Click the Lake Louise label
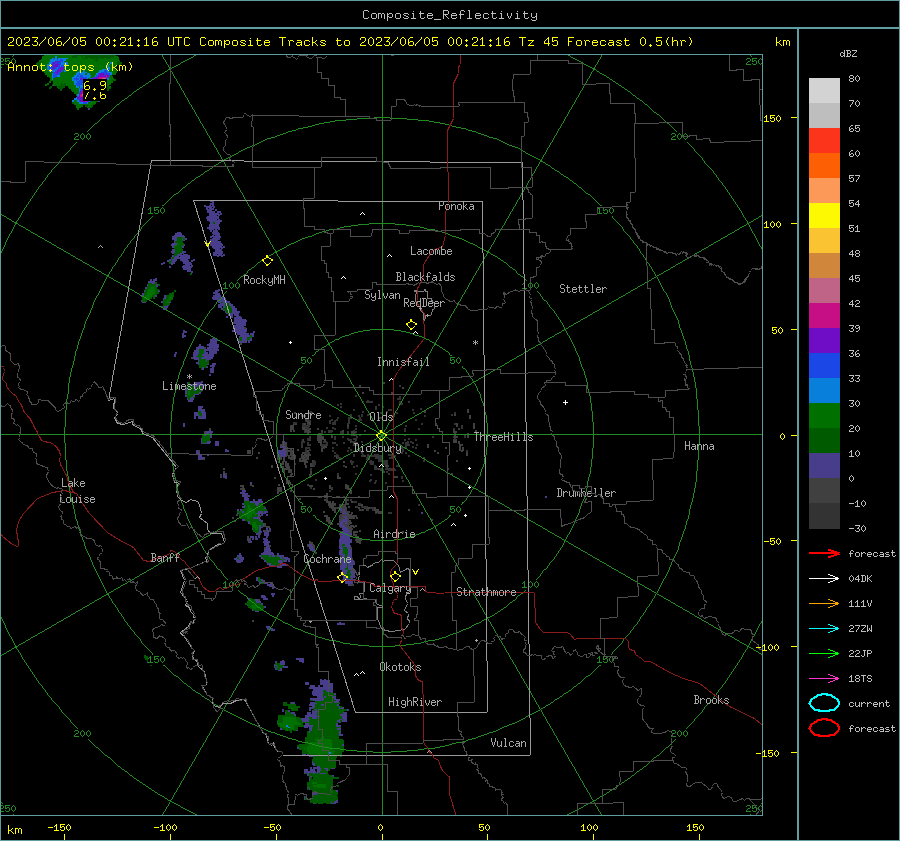The height and width of the screenshot is (841, 900). click(x=77, y=491)
